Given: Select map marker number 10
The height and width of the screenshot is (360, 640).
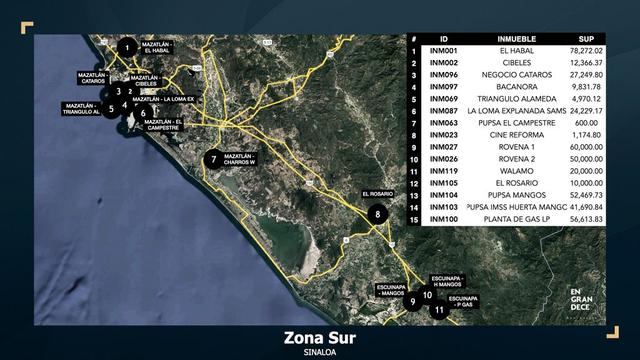Looking at the screenshot, I should click(427, 295).
